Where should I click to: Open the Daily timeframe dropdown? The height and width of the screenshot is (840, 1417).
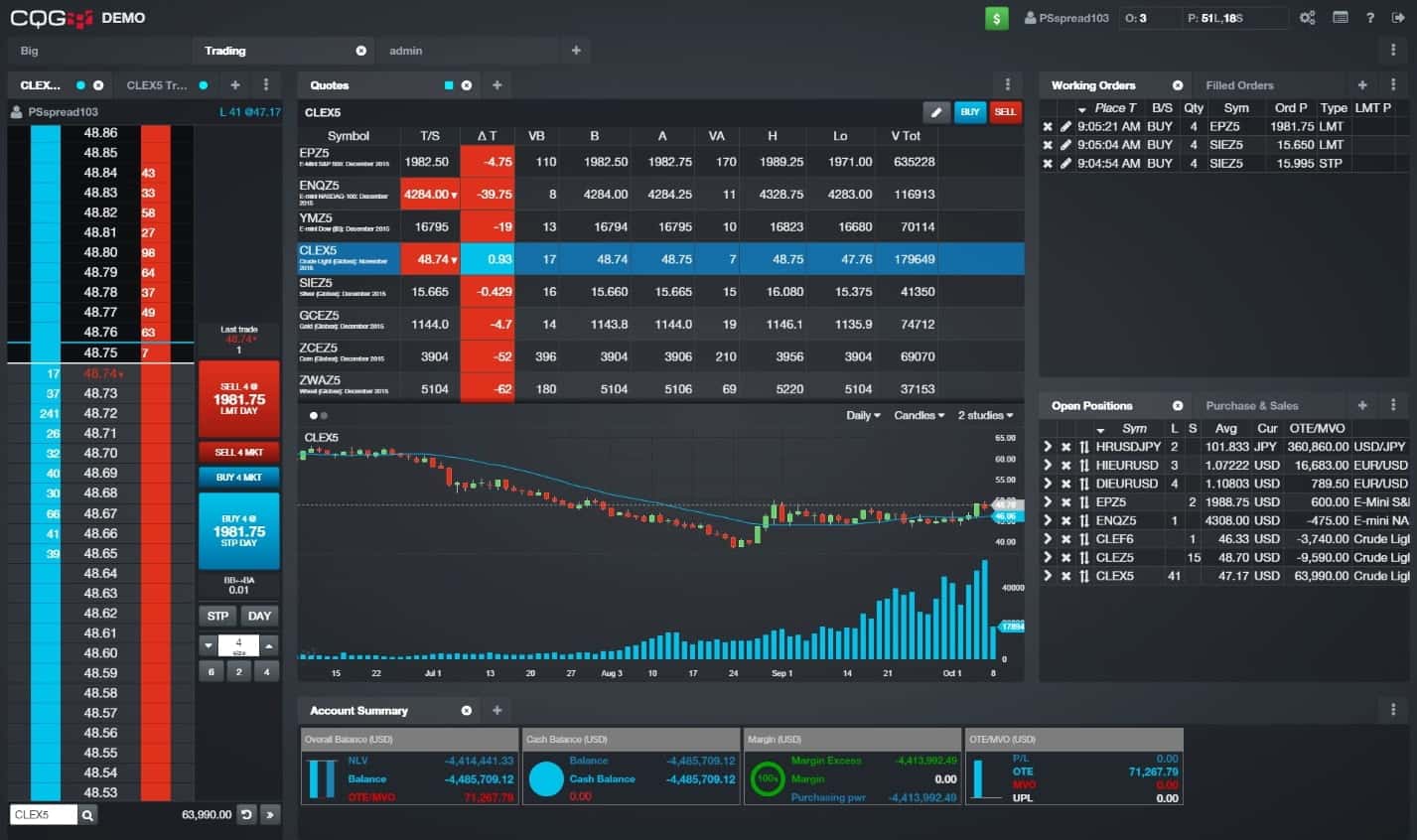(863, 415)
